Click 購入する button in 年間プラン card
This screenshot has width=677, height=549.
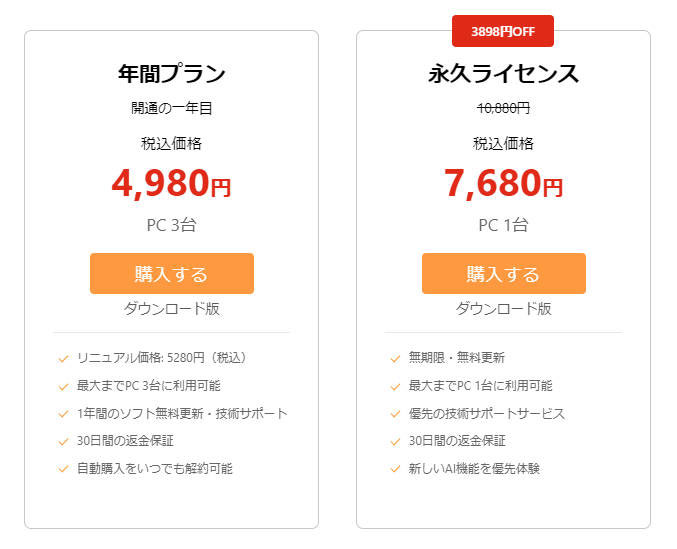(x=171, y=274)
